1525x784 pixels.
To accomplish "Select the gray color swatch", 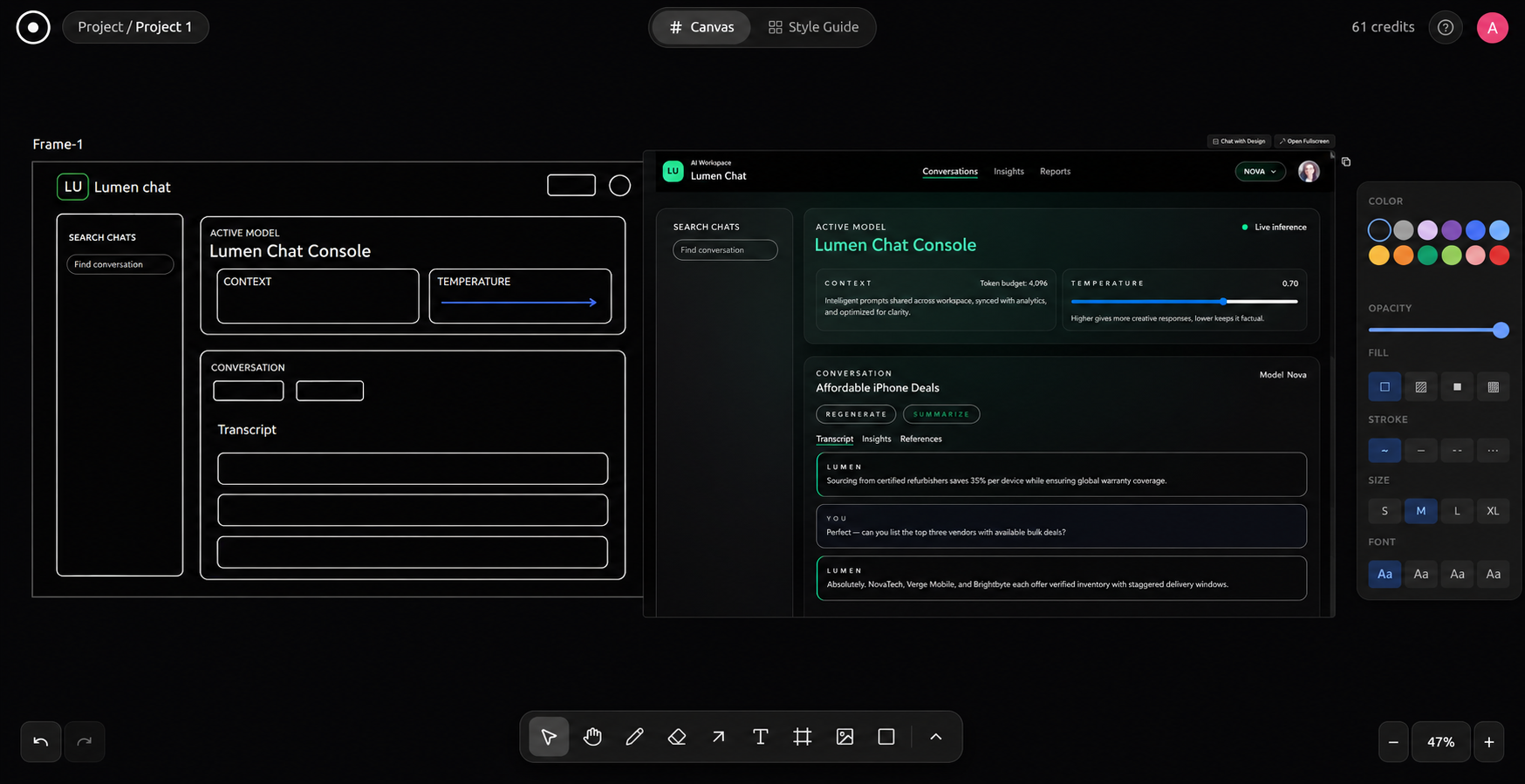I will coord(1403,230).
